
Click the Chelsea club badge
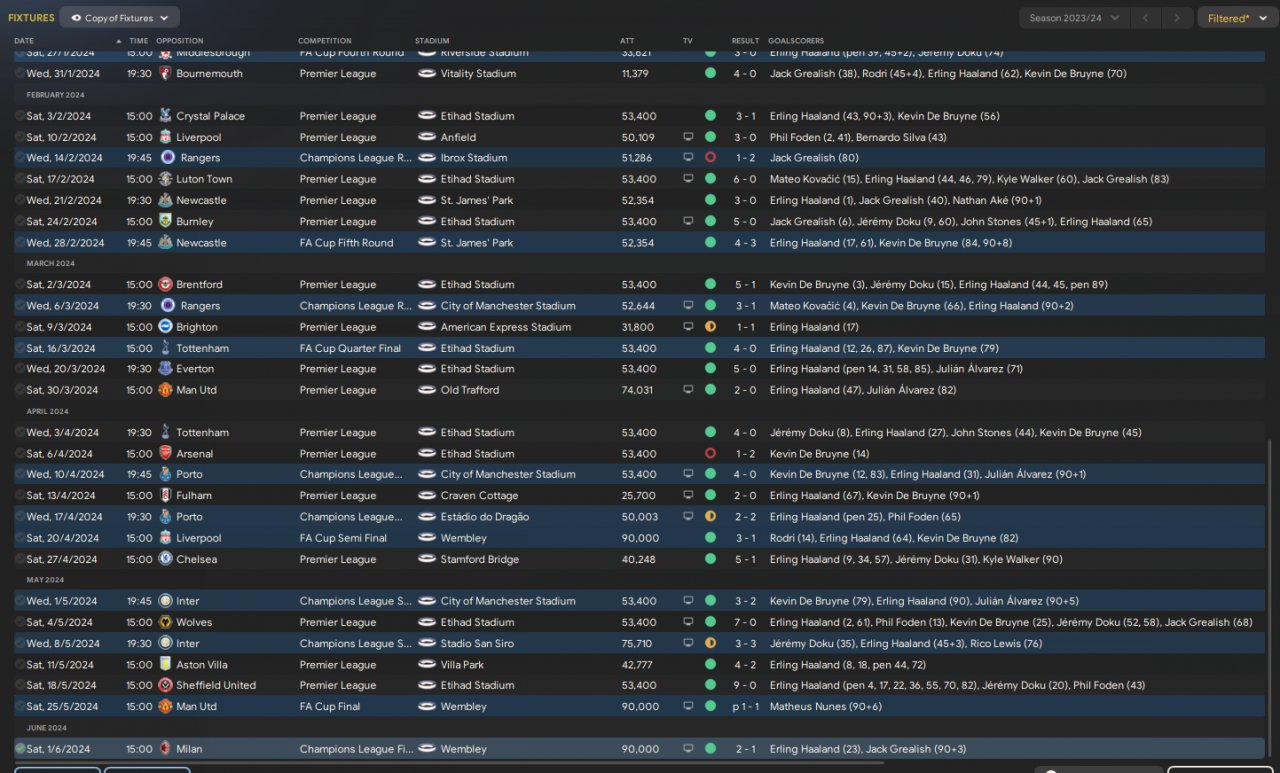(166, 560)
